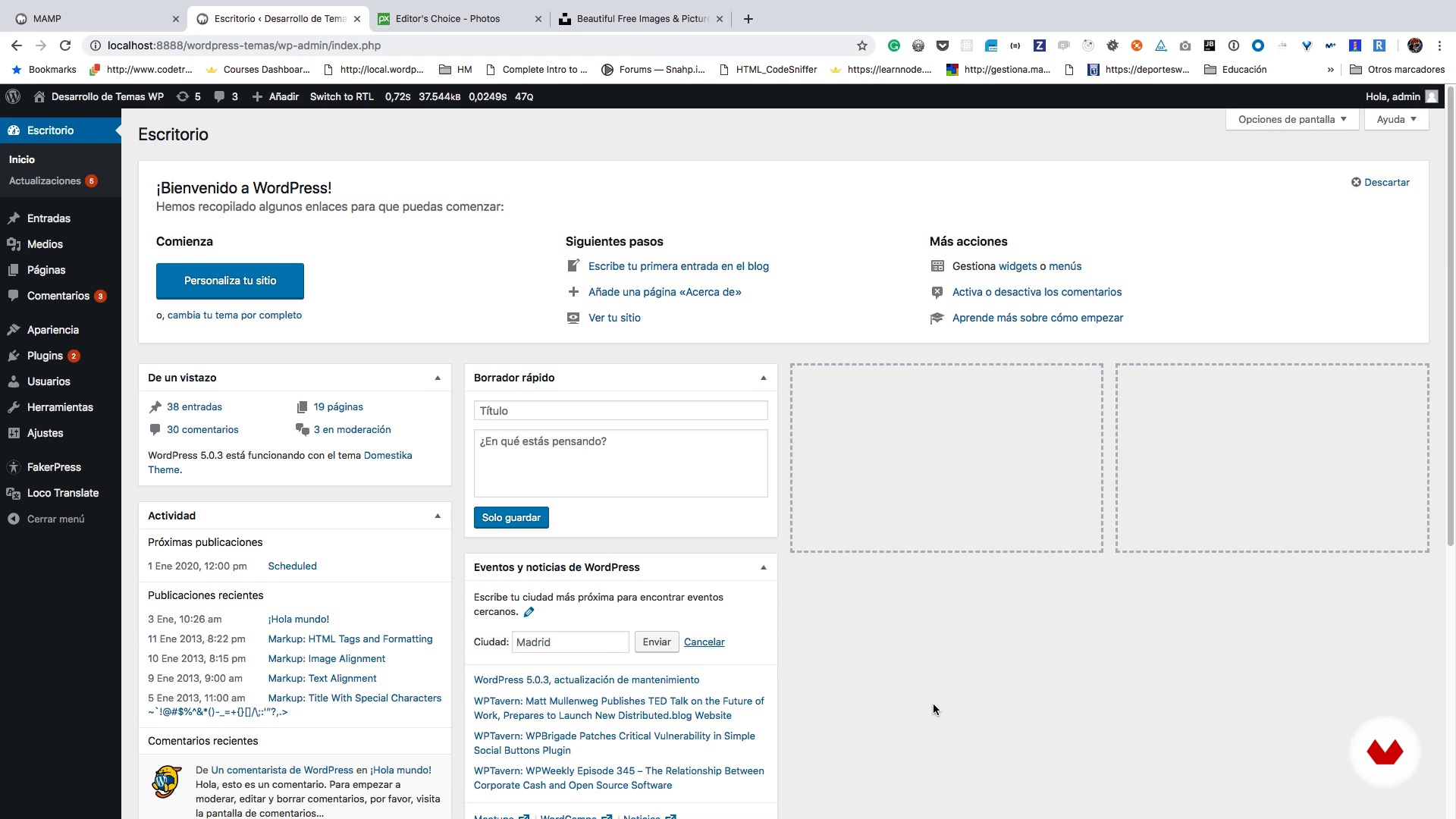Open the widgets link
The height and width of the screenshot is (819, 1456).
(x=1018, y=266)
